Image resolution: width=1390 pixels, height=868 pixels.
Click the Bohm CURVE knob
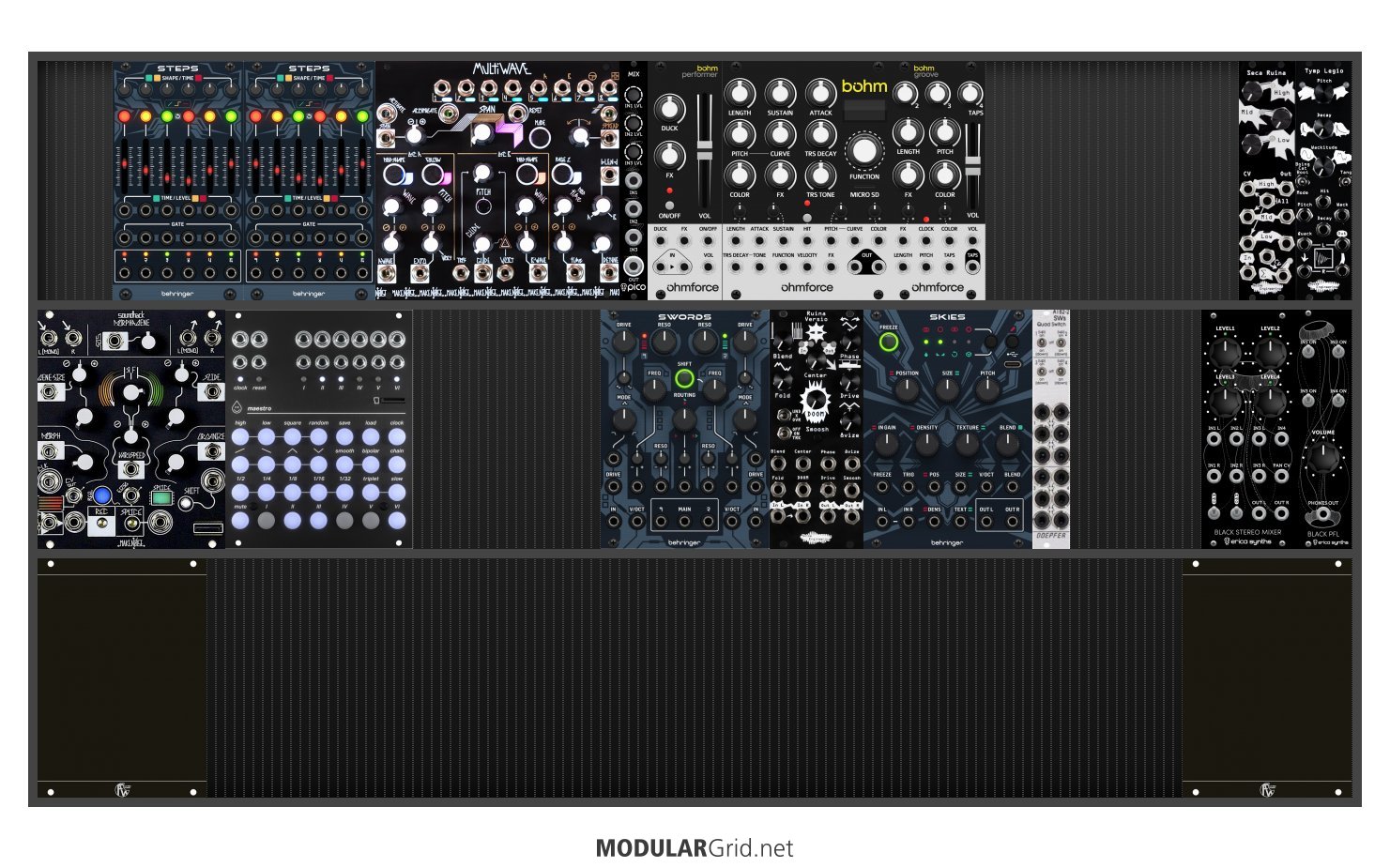(x=780, y=134)
